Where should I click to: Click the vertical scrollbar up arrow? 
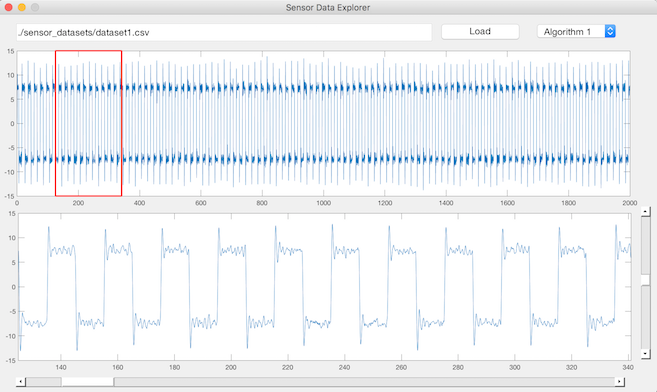click(645, 211)
